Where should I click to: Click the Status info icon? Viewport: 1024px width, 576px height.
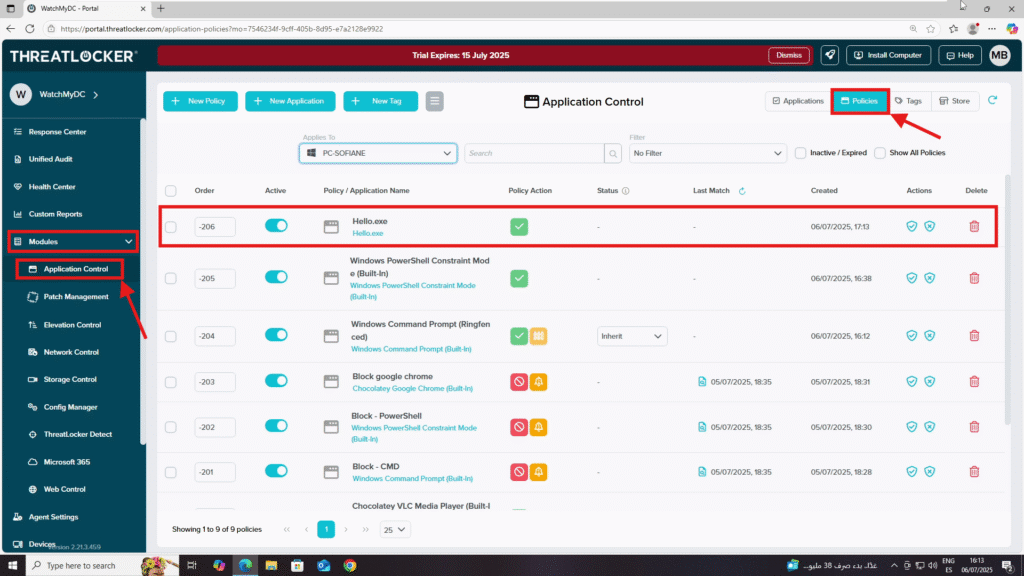coord(626,191)
